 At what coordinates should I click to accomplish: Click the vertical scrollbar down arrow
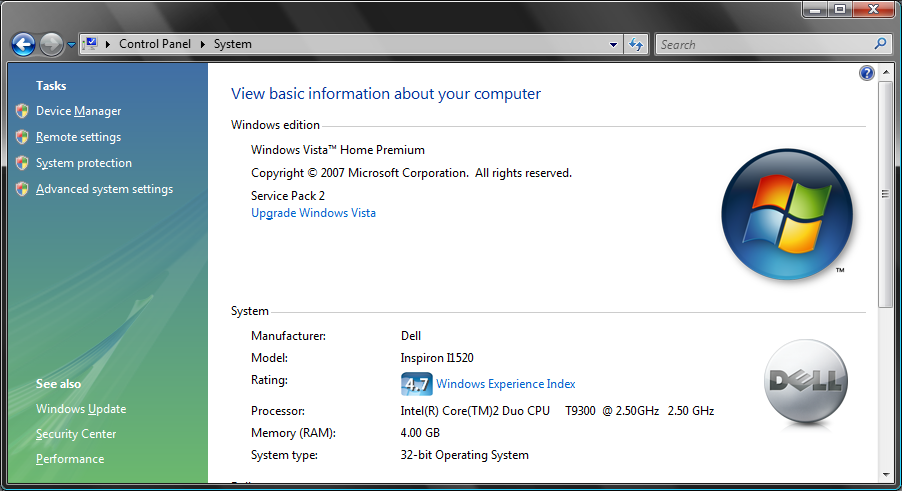pyautogui.click(x=886, y=475)
